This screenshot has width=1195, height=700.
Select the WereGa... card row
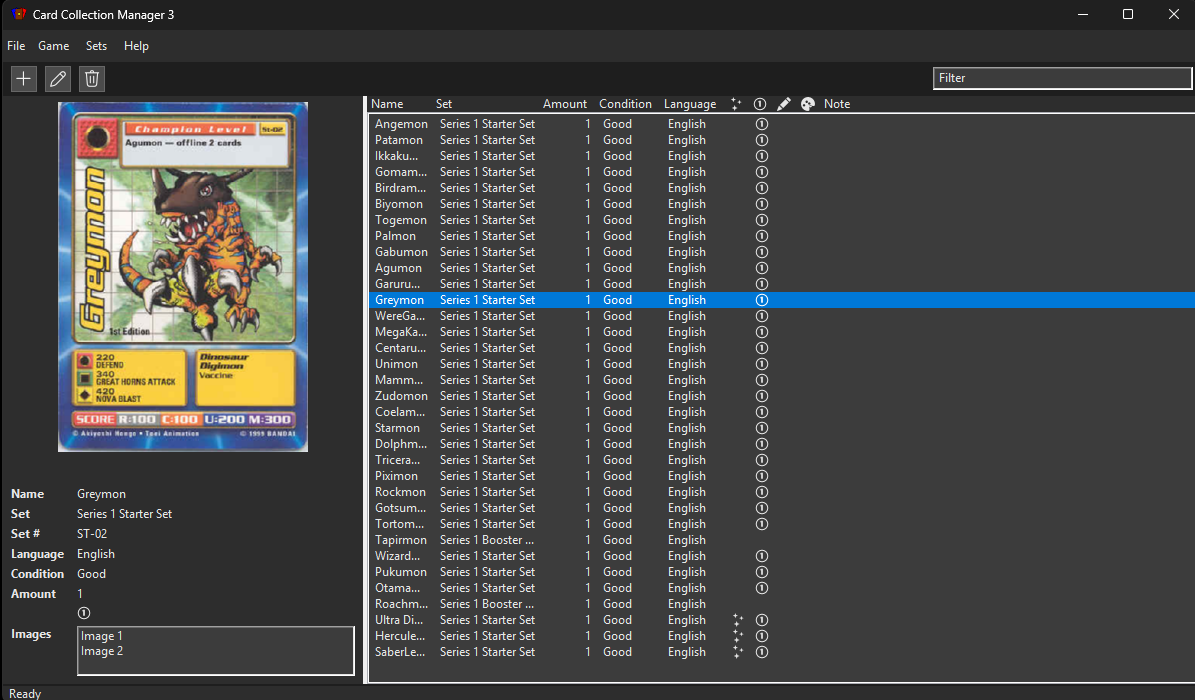pos(781,316)
